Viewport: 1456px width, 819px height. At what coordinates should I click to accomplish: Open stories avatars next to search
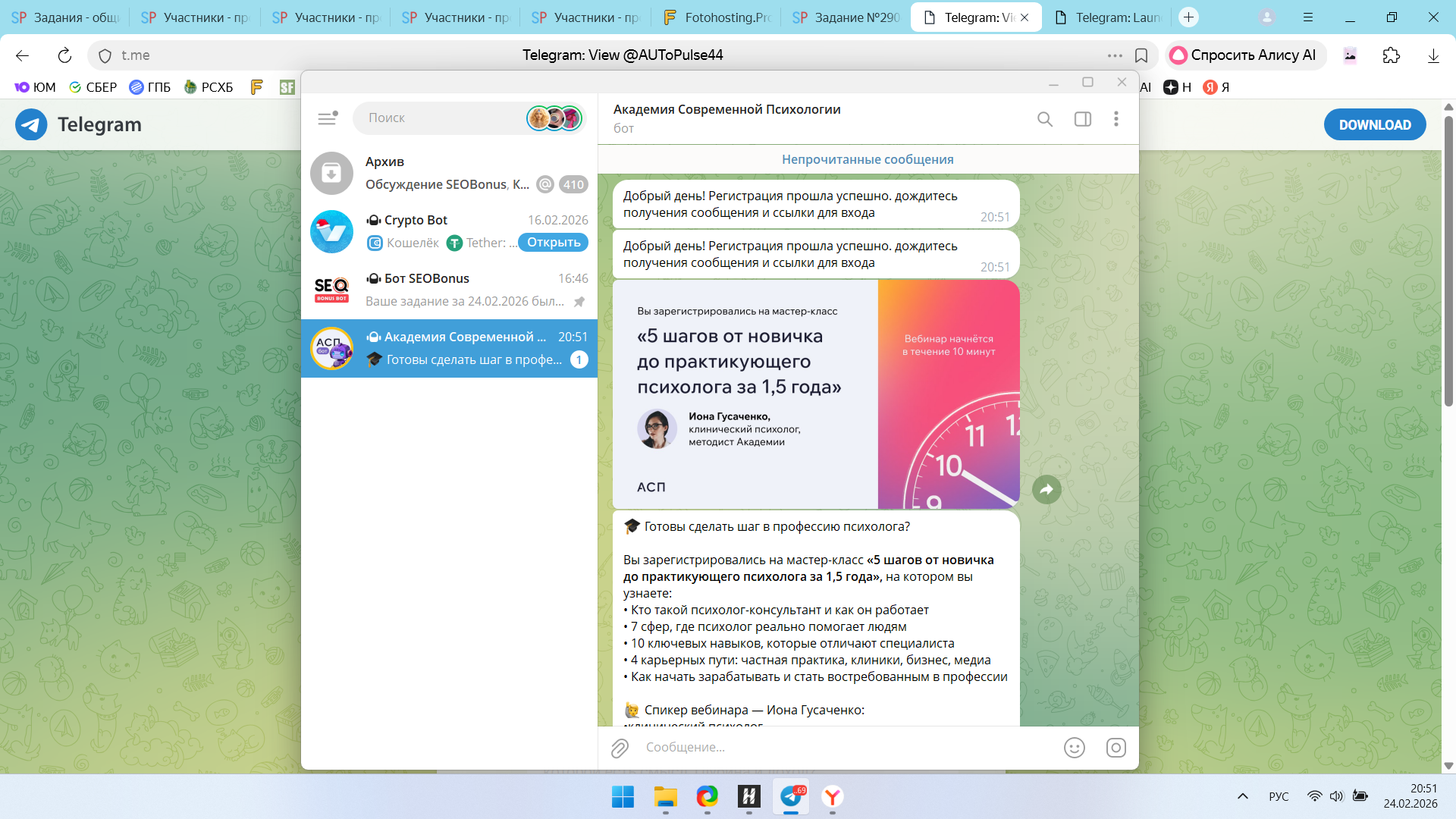point(554,118)
